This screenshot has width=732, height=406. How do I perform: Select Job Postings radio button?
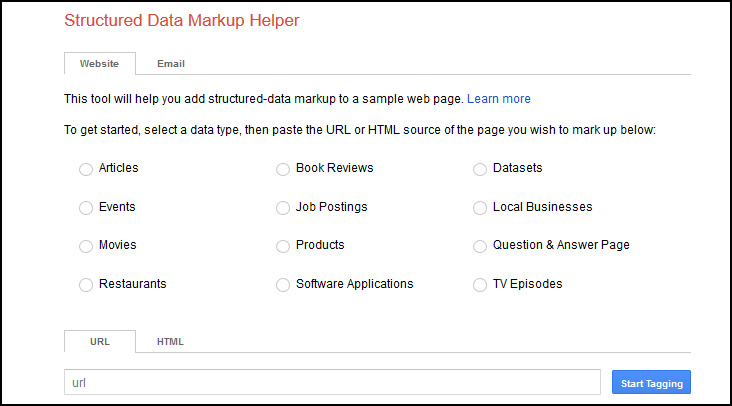click(x=283, y=208)
